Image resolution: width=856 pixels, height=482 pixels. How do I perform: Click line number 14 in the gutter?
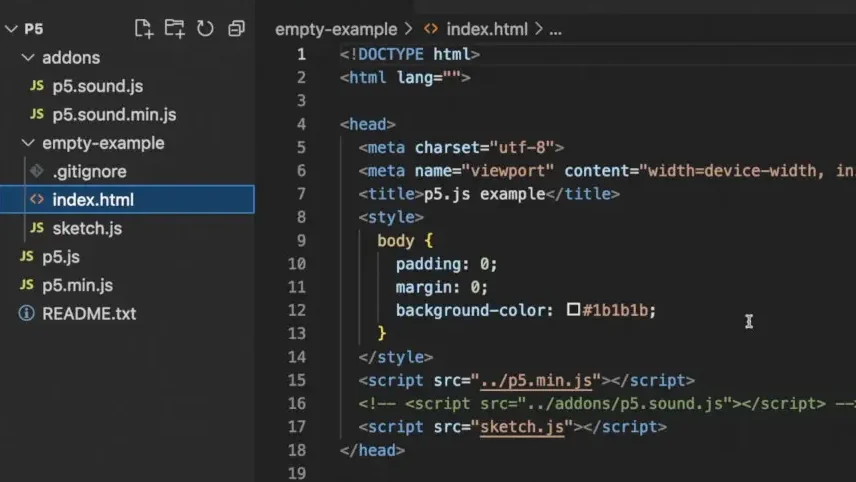[x=297, y=357]
